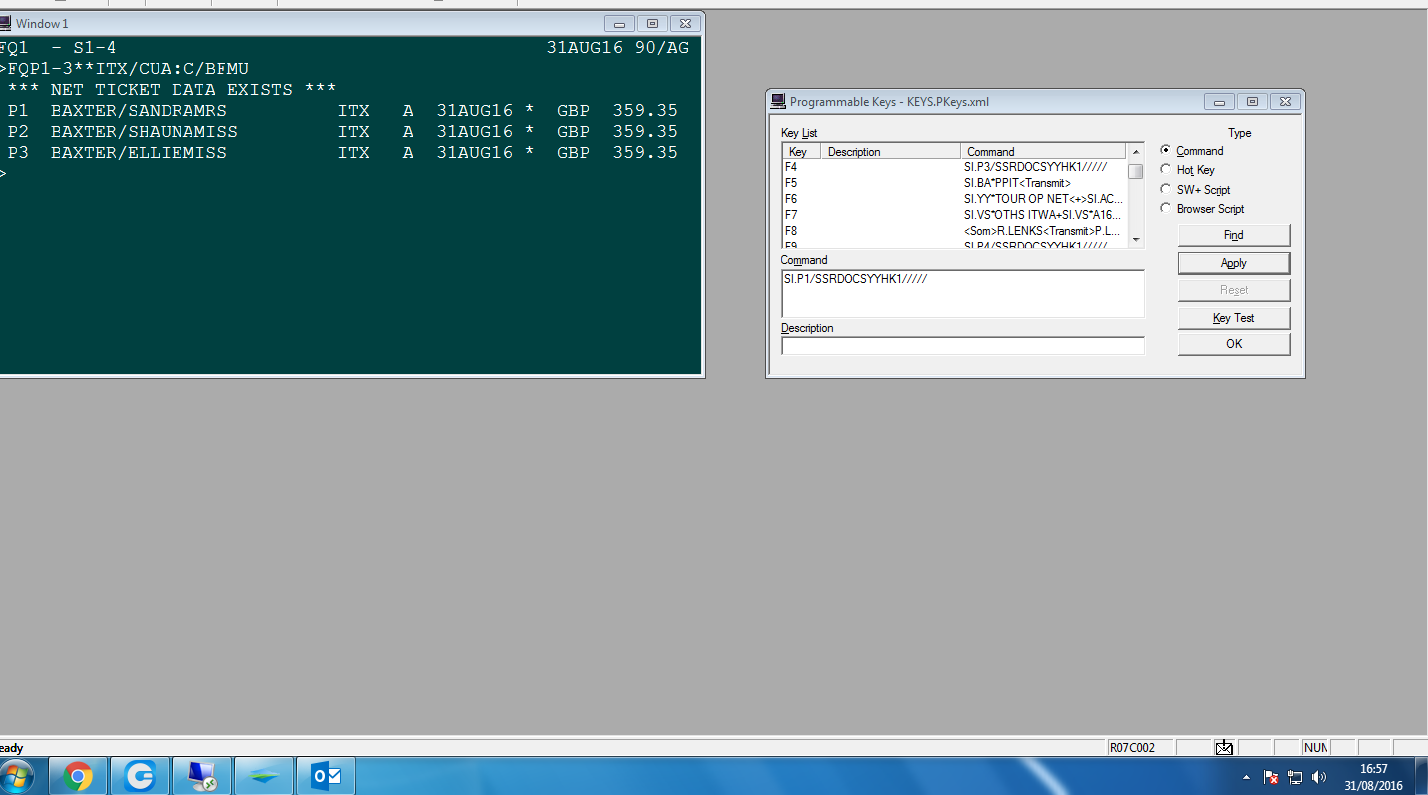Click passenger BAXTER/SANDRAMRS in terminal

(x=139, y=111)
